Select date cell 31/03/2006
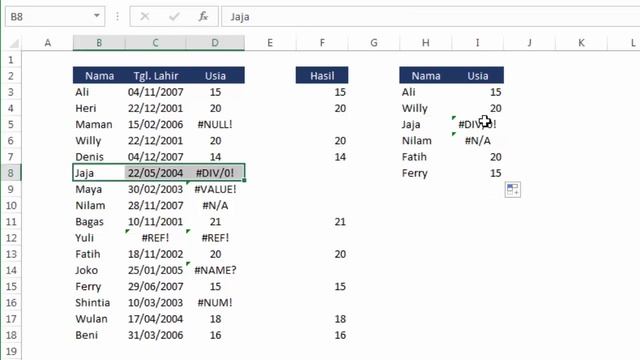 (156, 335)
